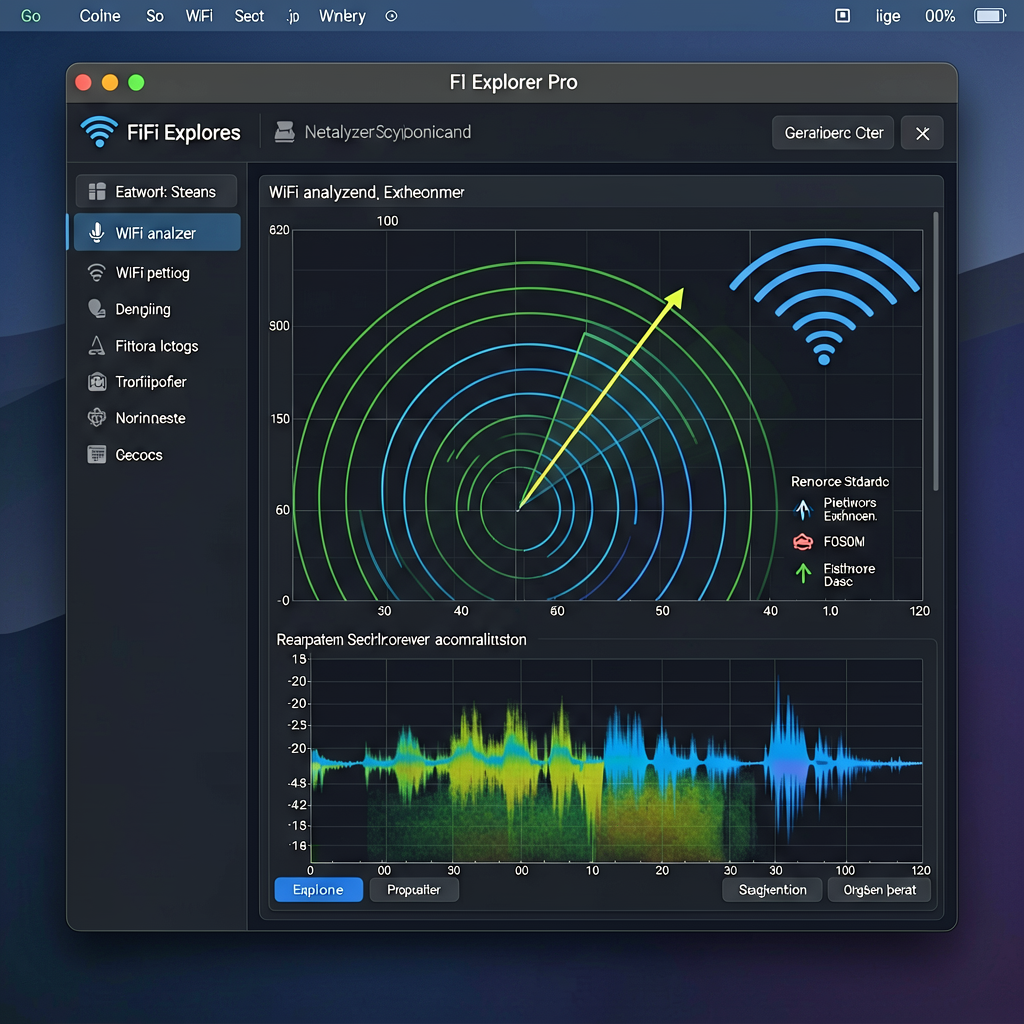Screen dimensions: 1024x1024
Task: Open the Wnlery menu
Action: 342,16
